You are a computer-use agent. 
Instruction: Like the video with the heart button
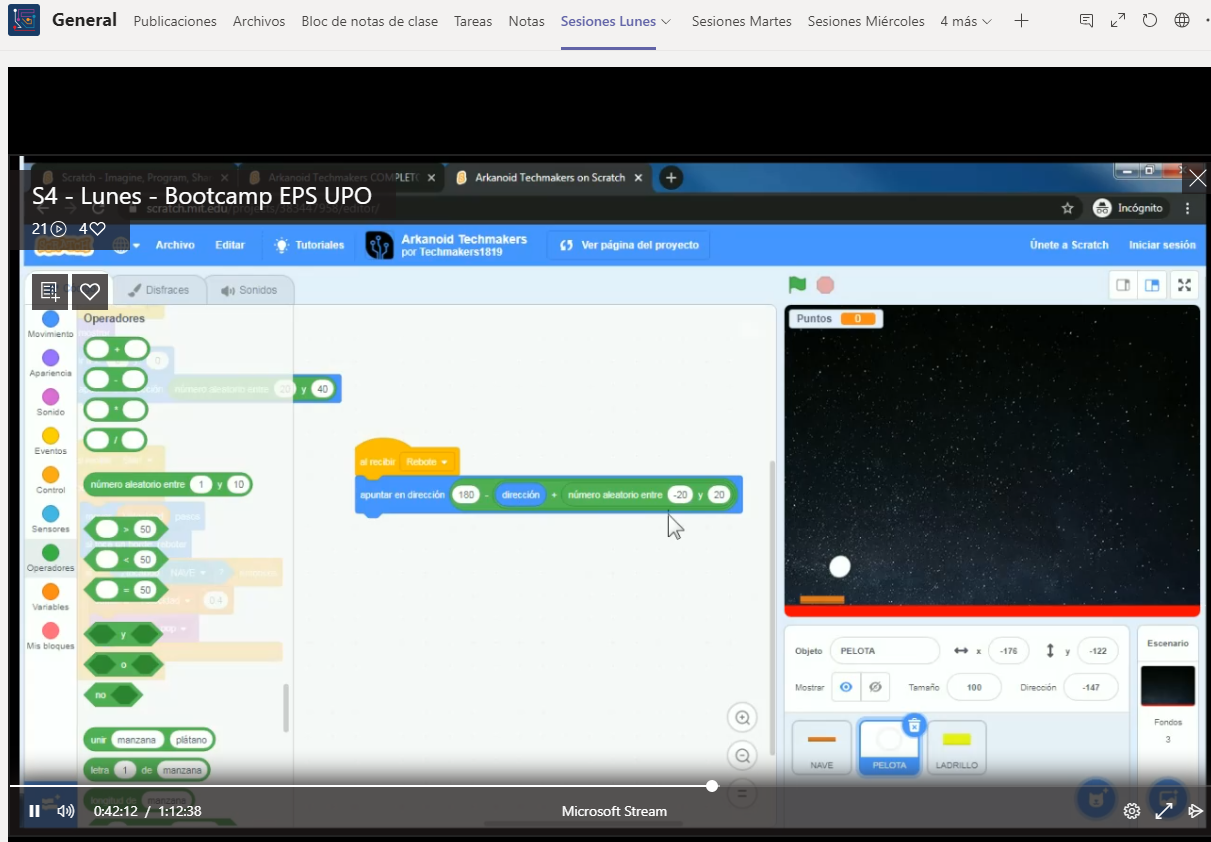click(x=90, y=292)
